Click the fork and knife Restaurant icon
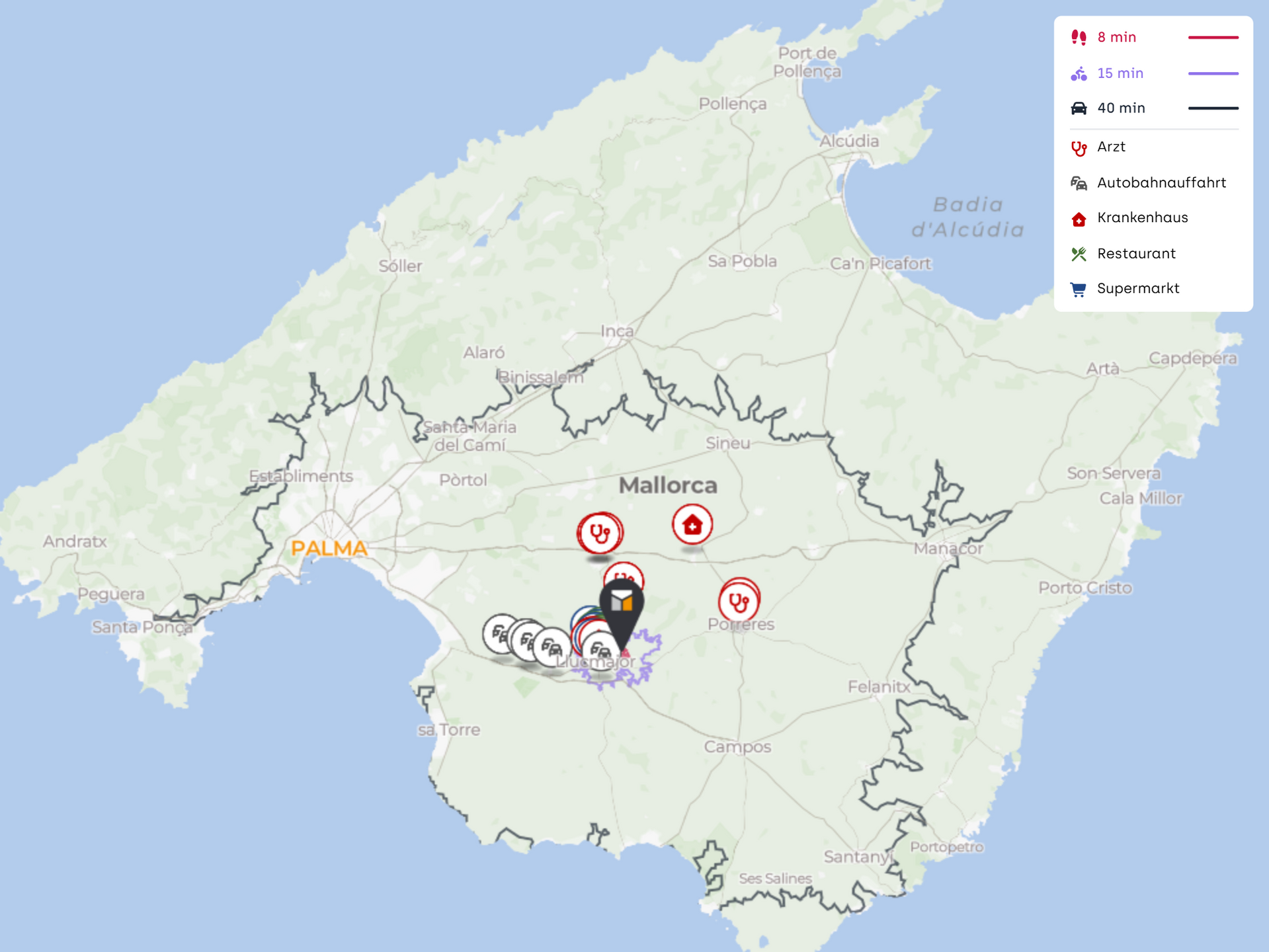Screen dimensions: 1269x952 1079,254
